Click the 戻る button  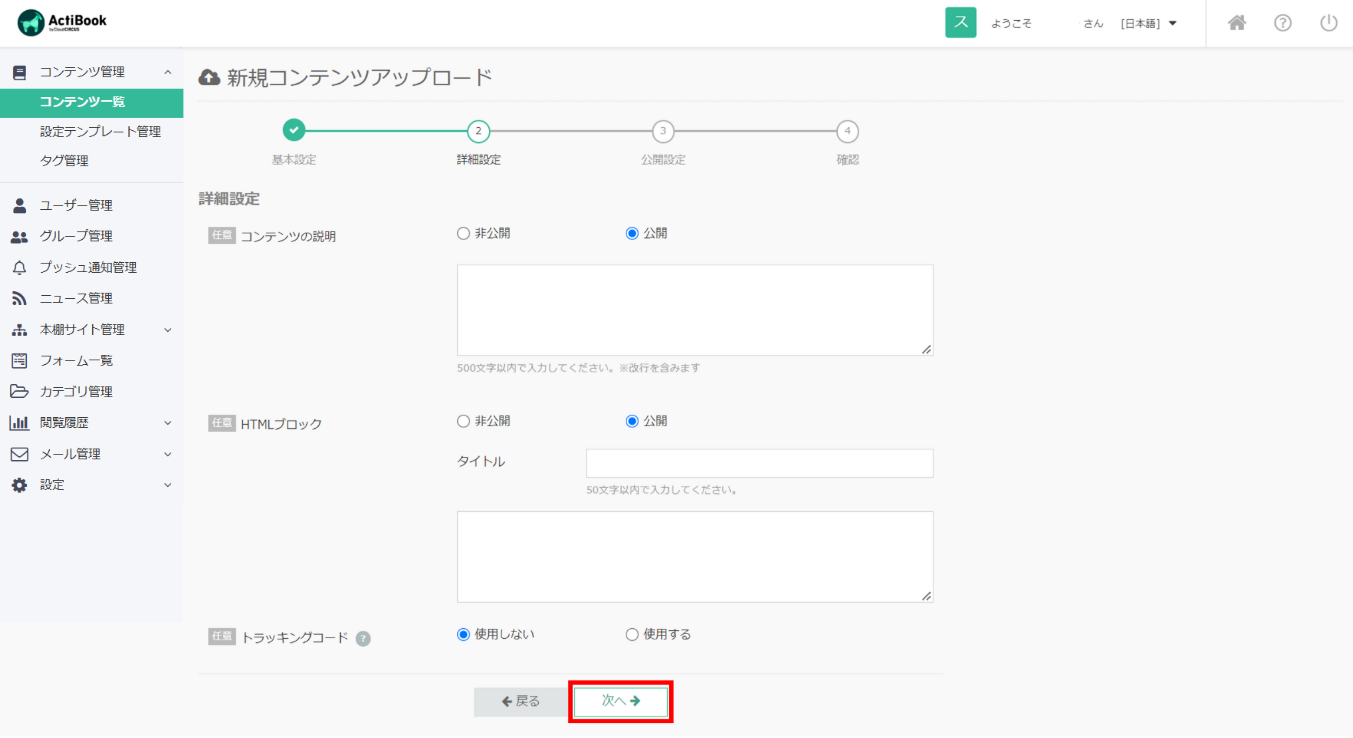point(520,702)
